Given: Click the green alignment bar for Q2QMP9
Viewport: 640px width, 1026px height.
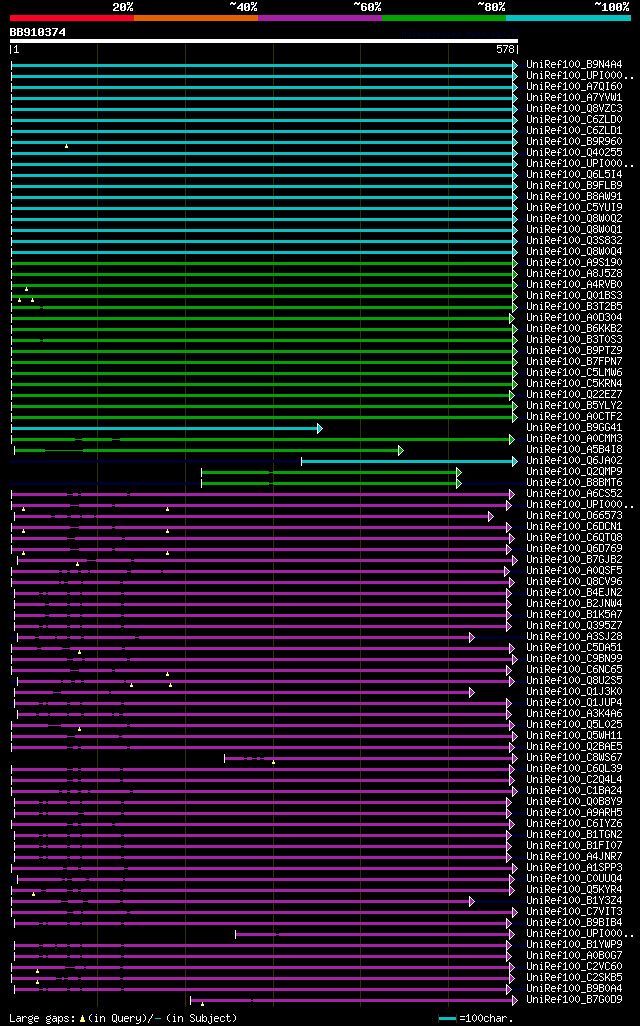Looking at the screenshot, I should (x=331, y=472).
